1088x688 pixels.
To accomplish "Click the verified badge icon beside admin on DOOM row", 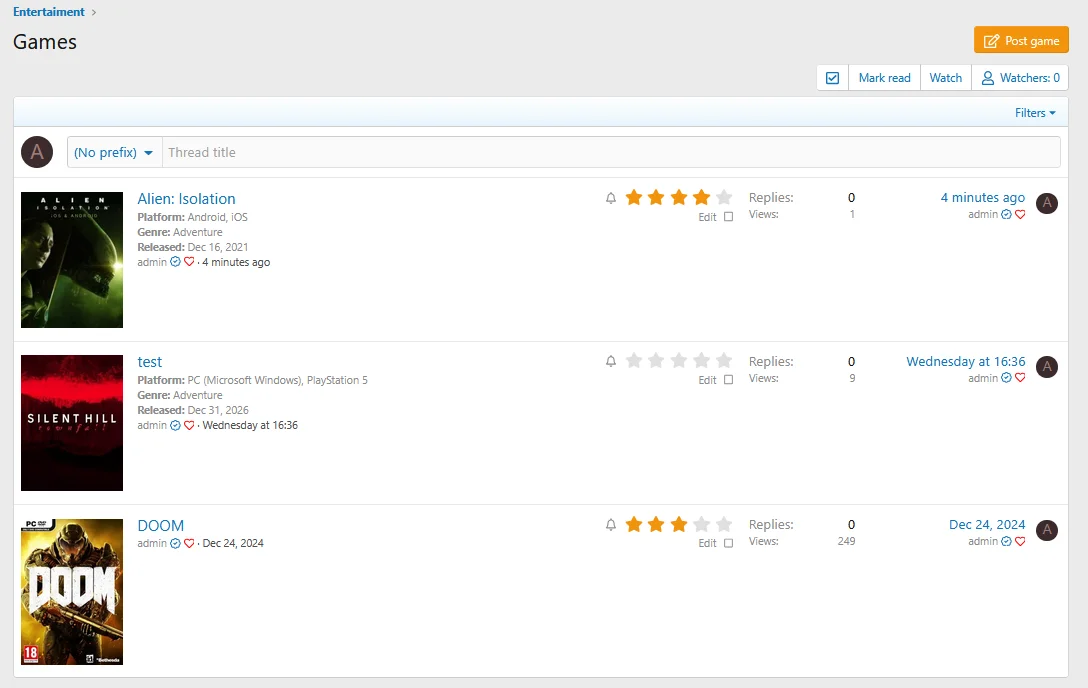I will pos(175,543).
